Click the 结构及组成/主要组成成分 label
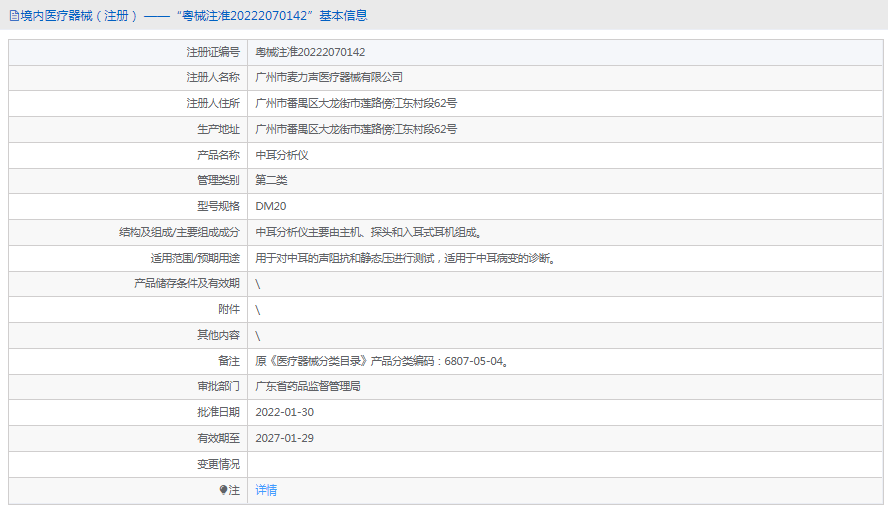 pyautogui.click(x=180, y=233)
